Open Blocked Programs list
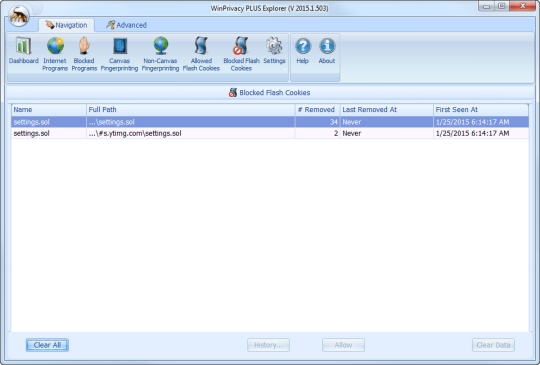540x365 pixels. coord(84,54)
